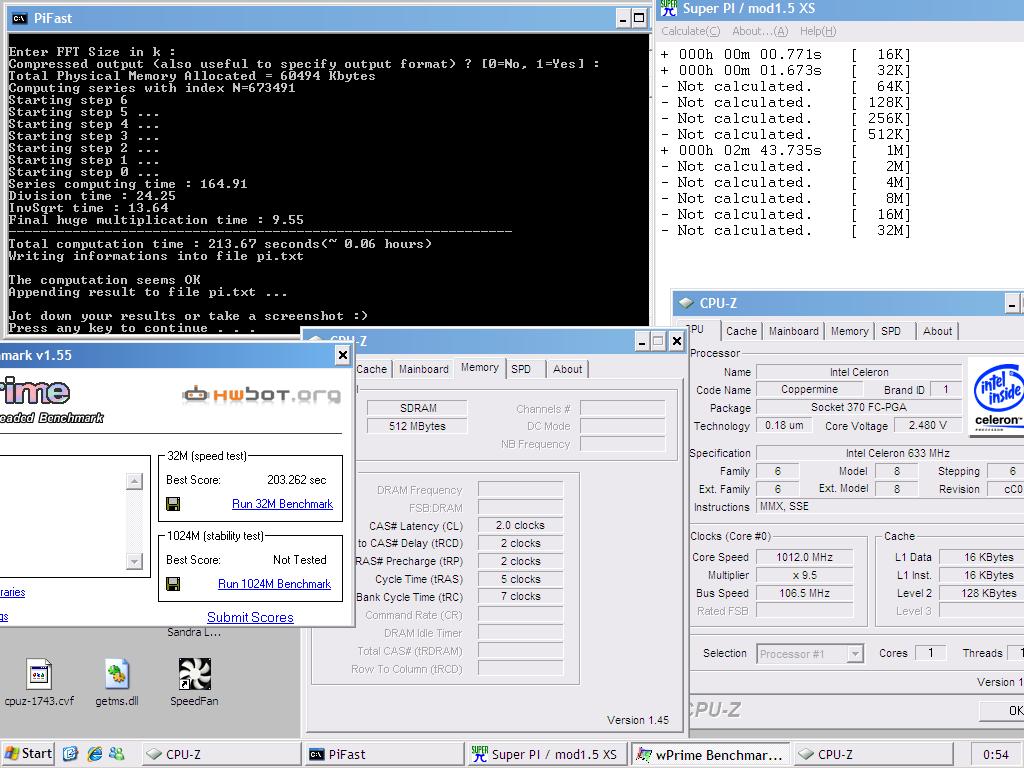1024x768 pixels.
Task: Minimize the middle CPU-Z window
Action: click(641, 341)
